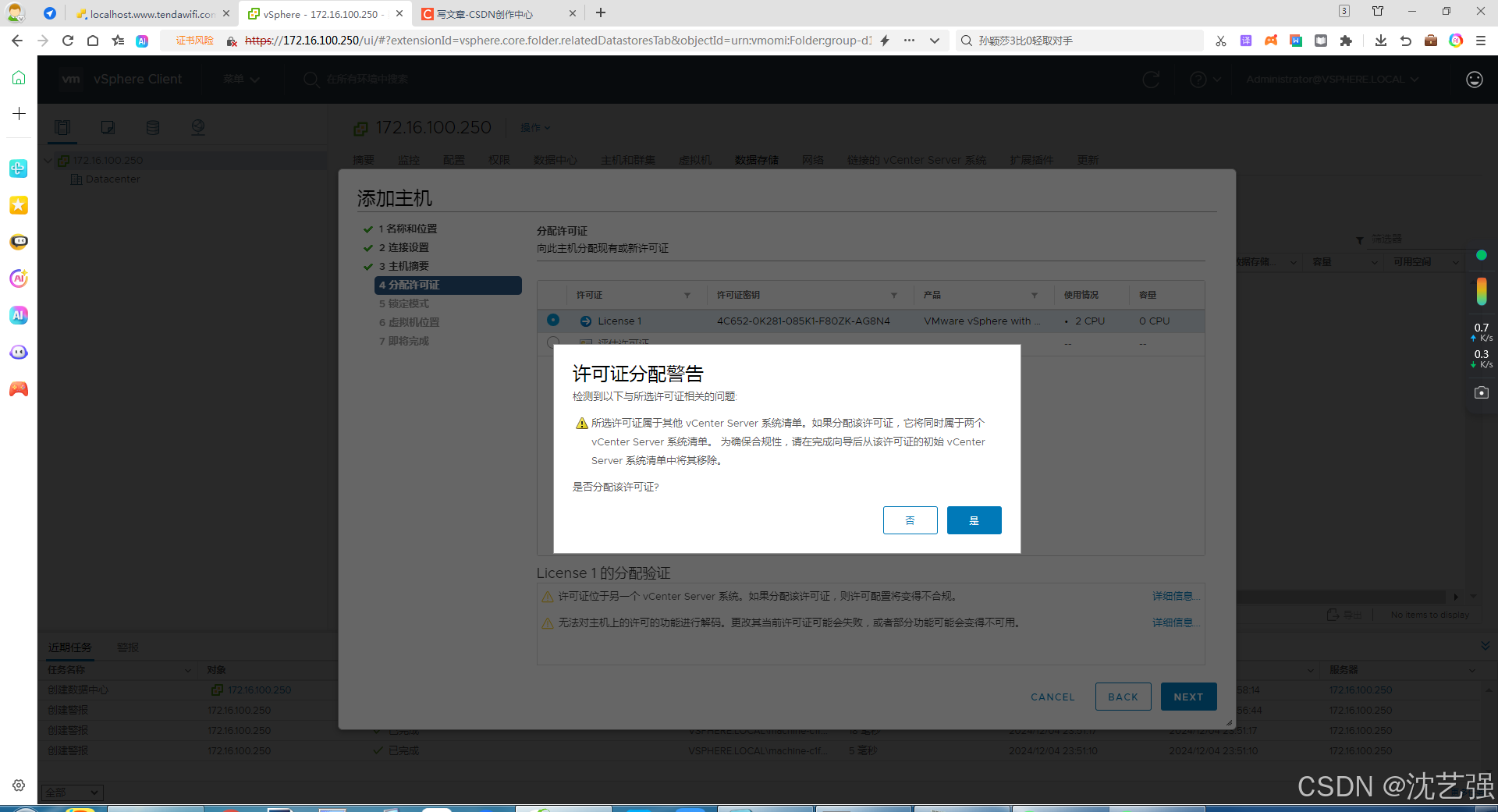Open a new browser tab
The height and width of the screenshot is (812, 1498).
click(601, 12)
